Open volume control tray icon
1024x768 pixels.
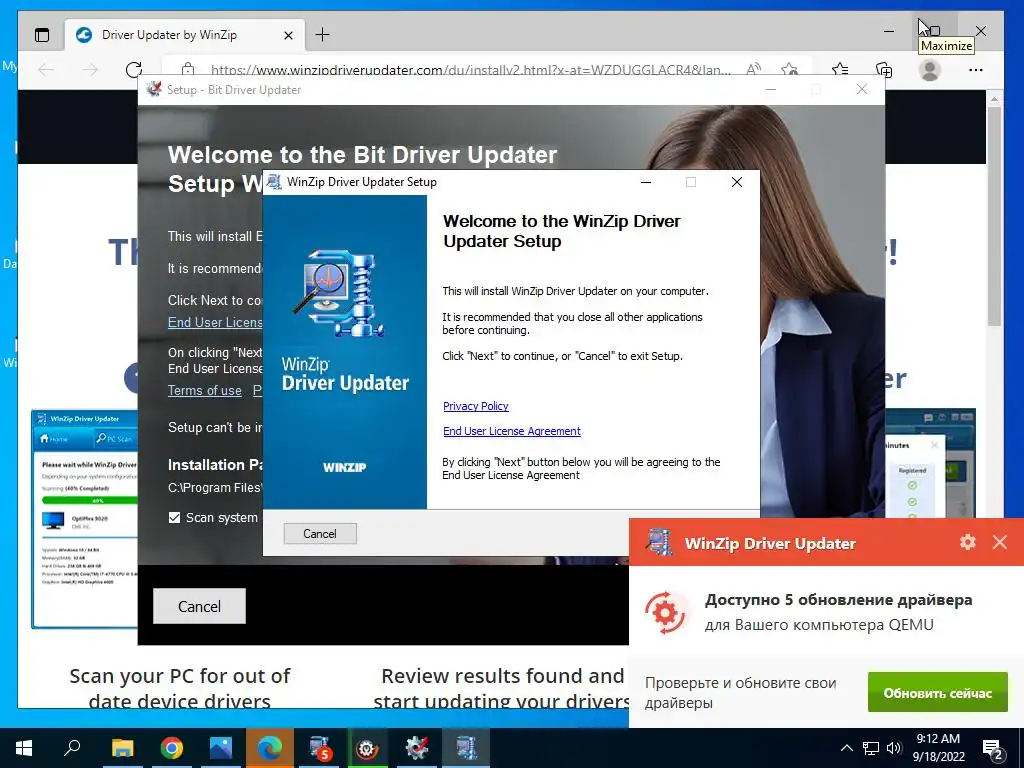coord(894,748)
